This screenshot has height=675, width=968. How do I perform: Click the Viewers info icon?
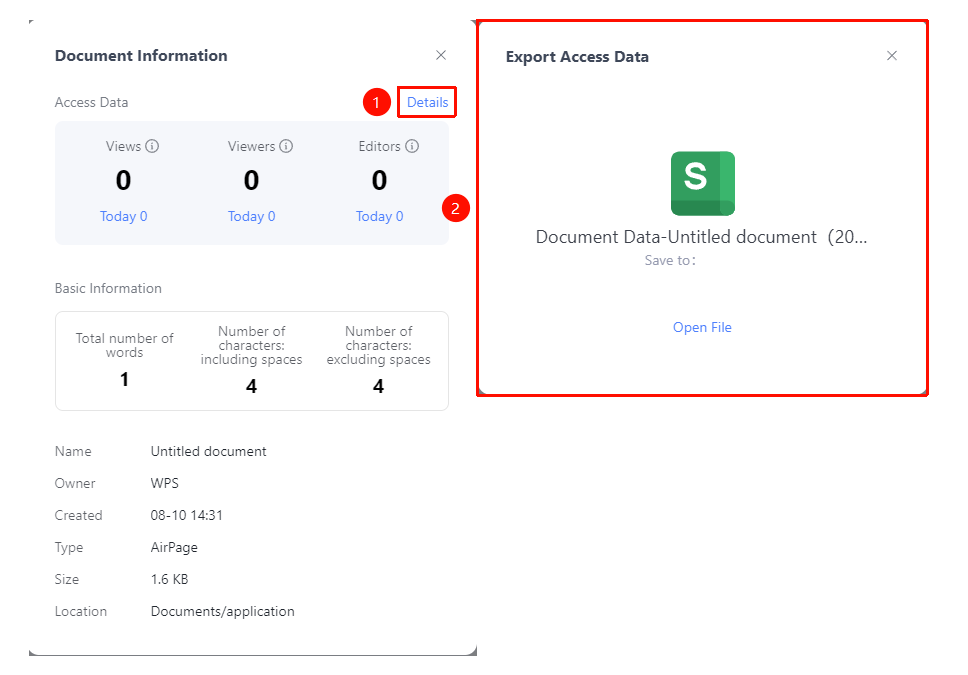coord(286,146)
